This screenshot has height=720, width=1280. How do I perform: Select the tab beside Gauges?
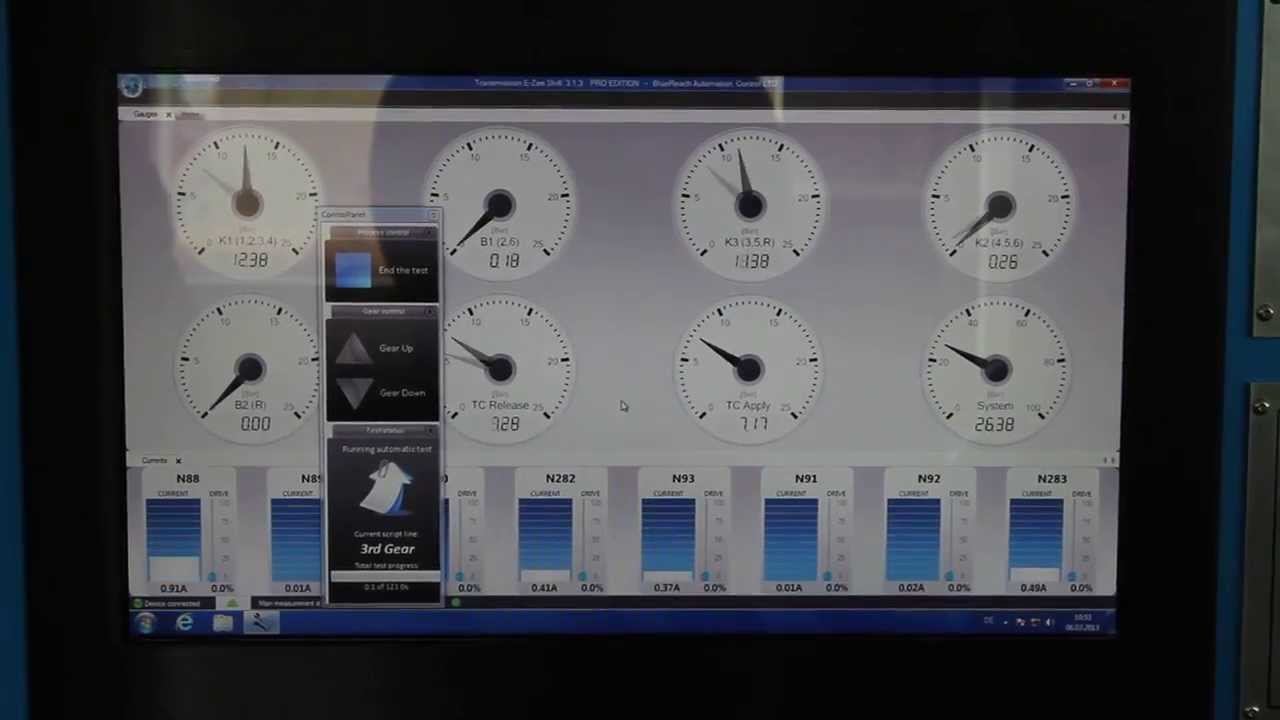click(190, 115)
